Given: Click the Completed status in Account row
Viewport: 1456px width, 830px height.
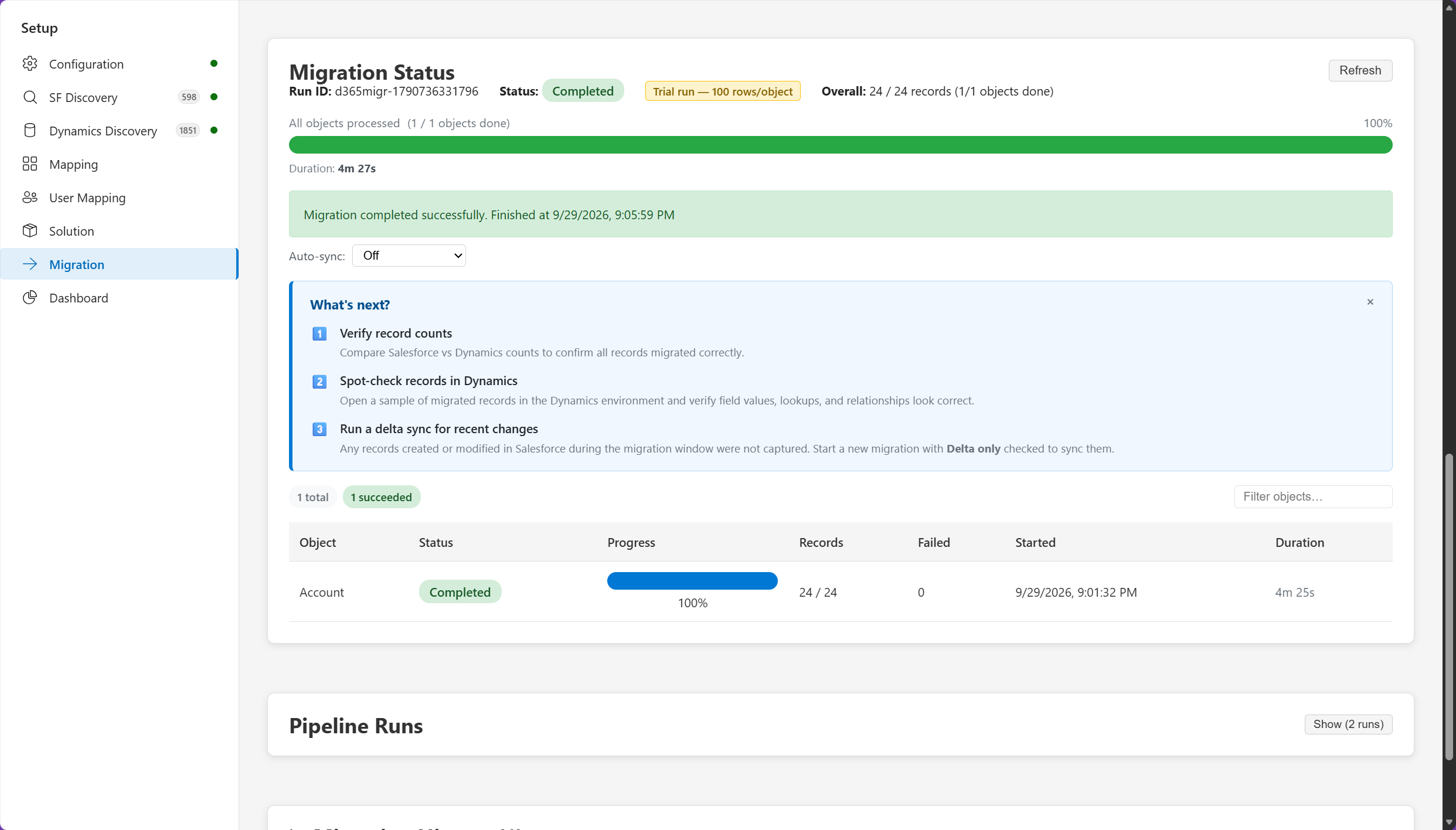Looking at the screenshot, I should pos(460,592).
